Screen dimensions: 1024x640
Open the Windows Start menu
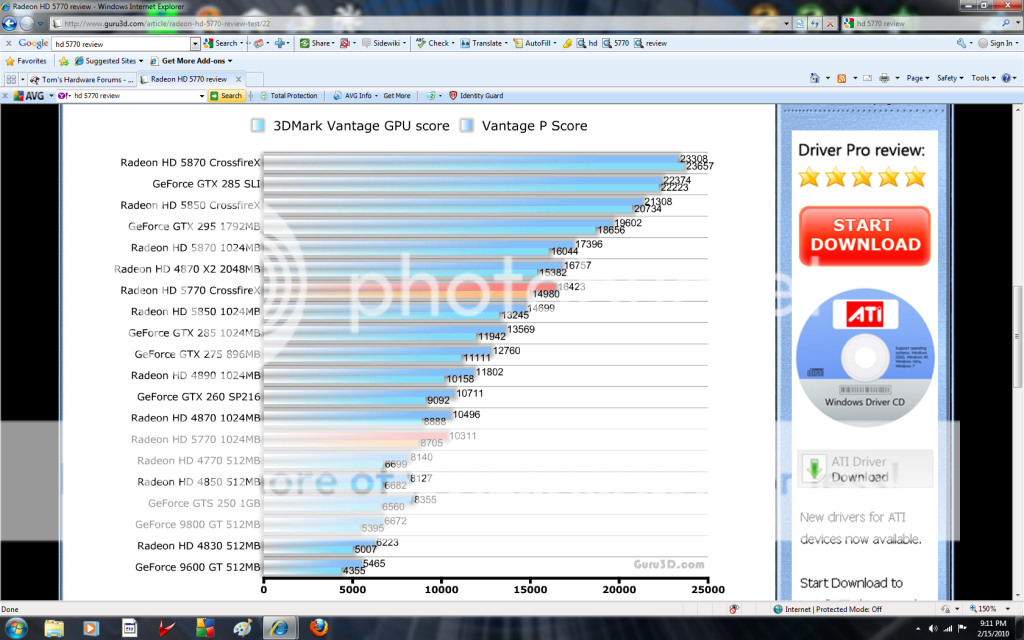tap(15, 628)
